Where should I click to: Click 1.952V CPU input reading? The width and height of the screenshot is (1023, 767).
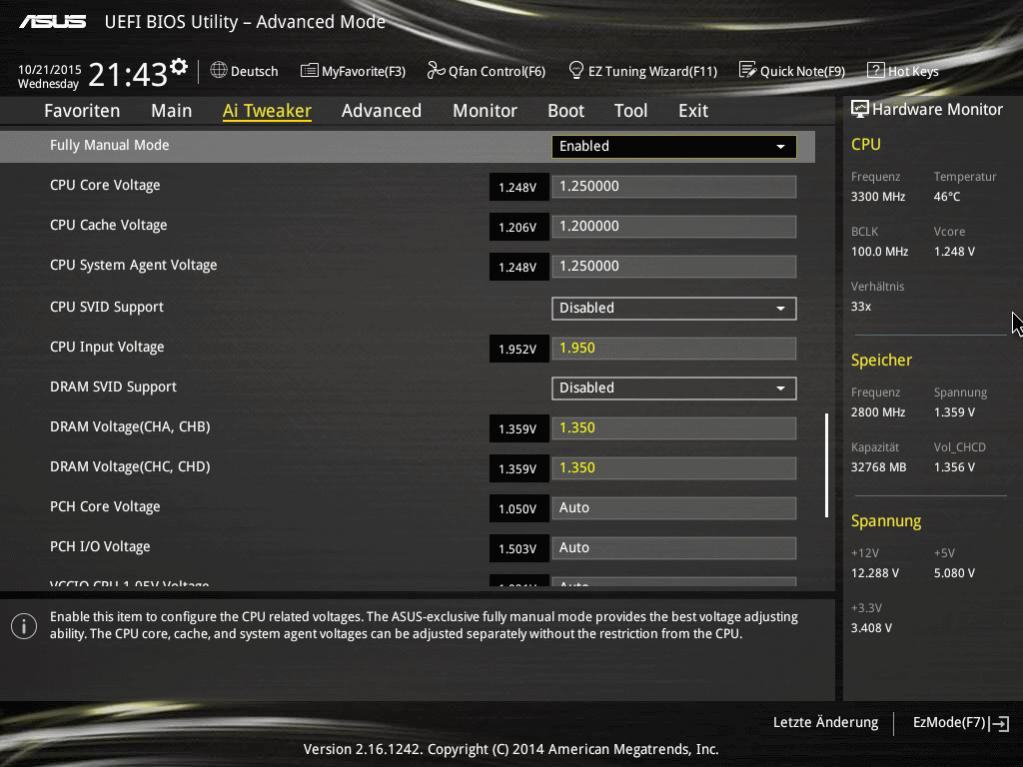pos(519,349)
